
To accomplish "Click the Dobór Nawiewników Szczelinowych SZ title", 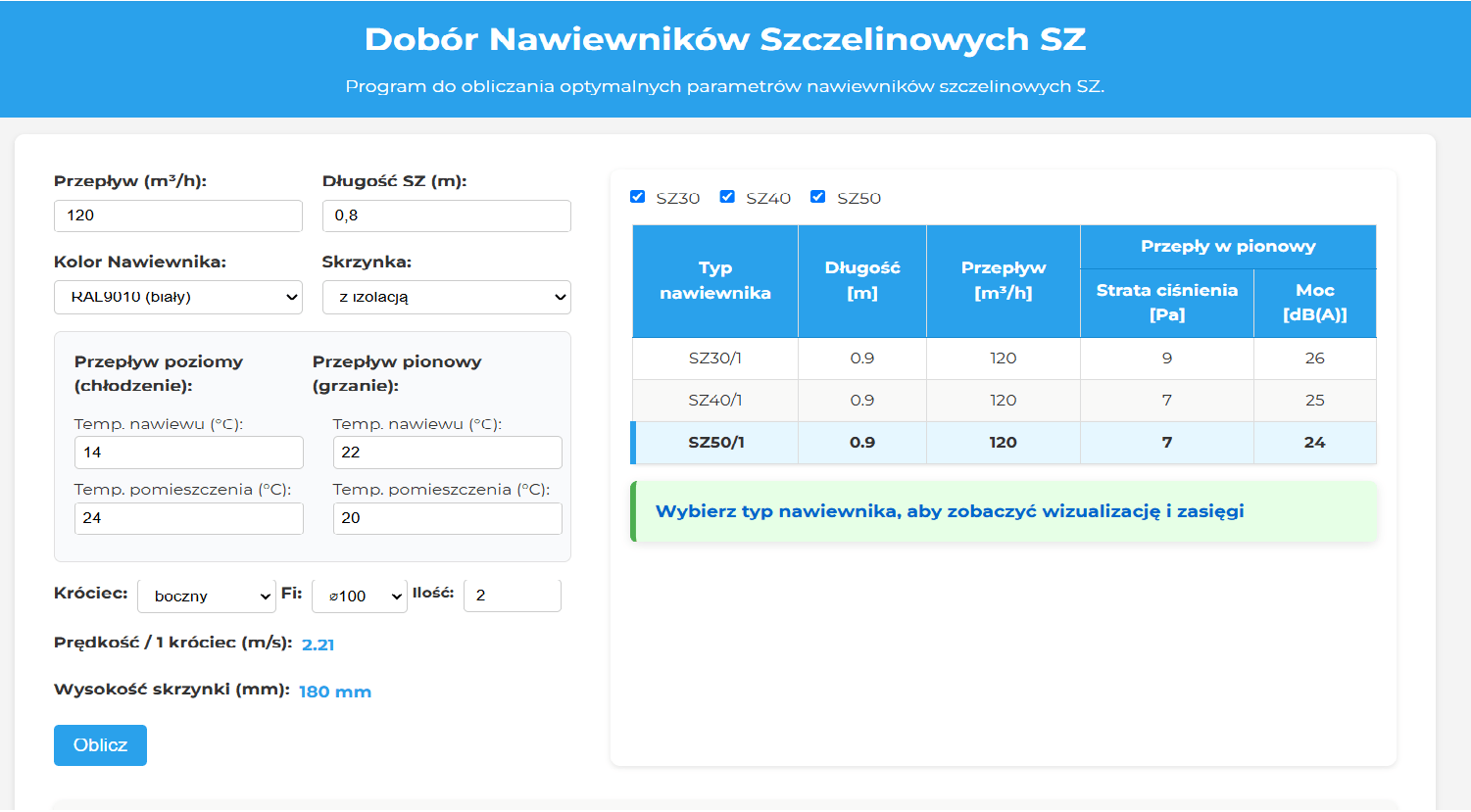I will [x=725, y=39].
